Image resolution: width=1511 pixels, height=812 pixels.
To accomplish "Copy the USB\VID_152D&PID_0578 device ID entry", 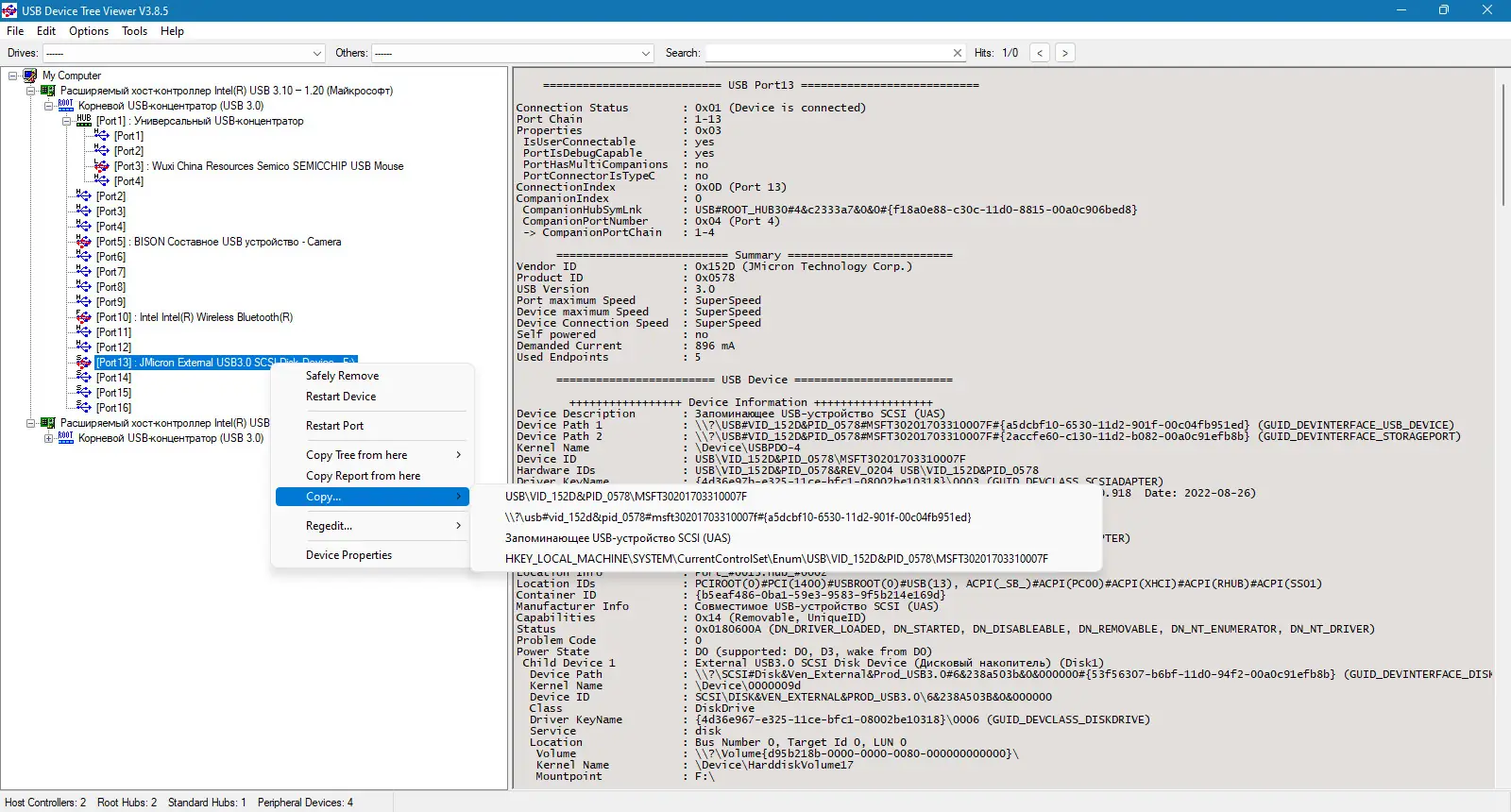I will tap(786, 497).
